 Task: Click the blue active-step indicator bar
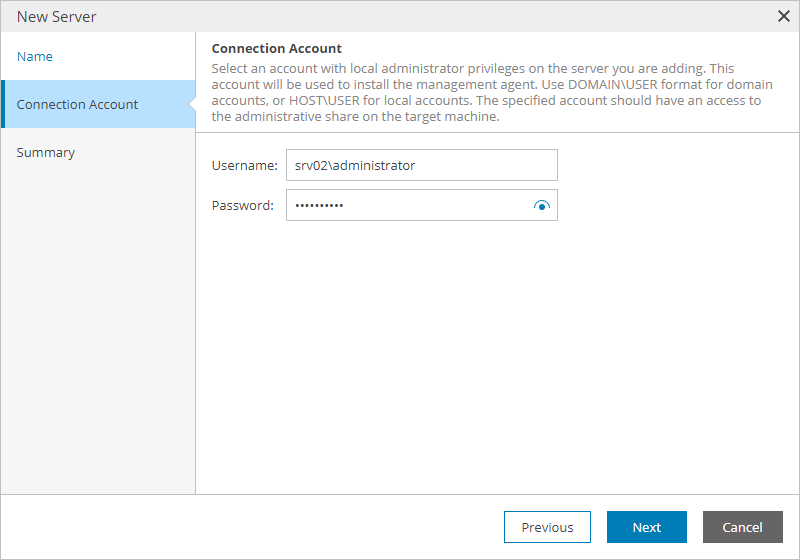pyautogui.click(x=3, y=104)
